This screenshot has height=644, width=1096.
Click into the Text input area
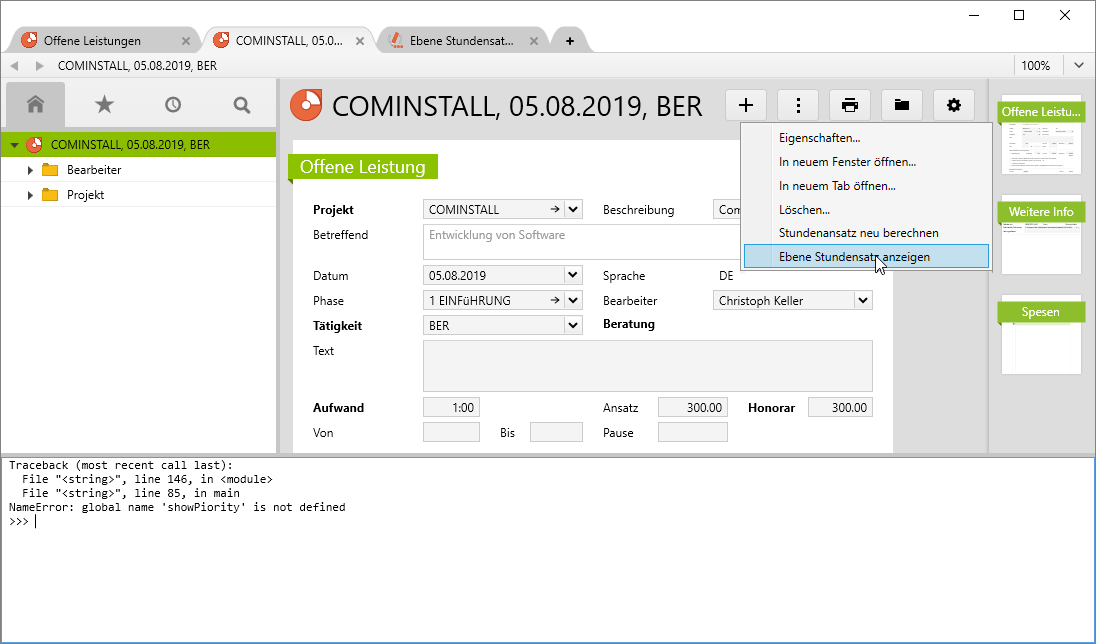pyautogui.click(x=647, y=366)
